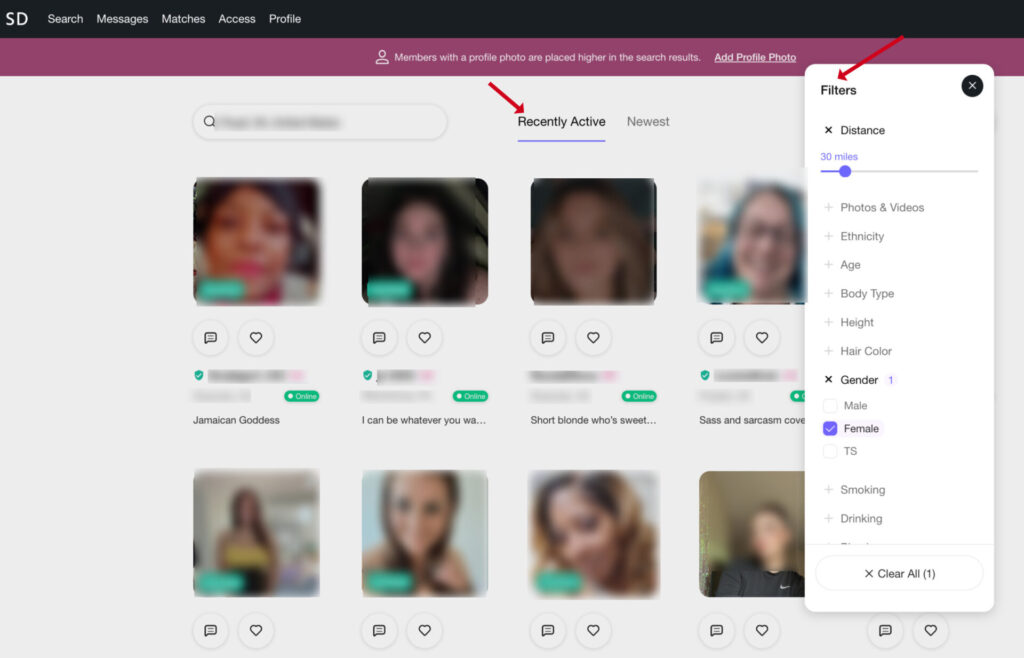Click the message icon under Jamaican Goddess profile
The height and width of the screenshot is (658, 1024).
(210, 338)
